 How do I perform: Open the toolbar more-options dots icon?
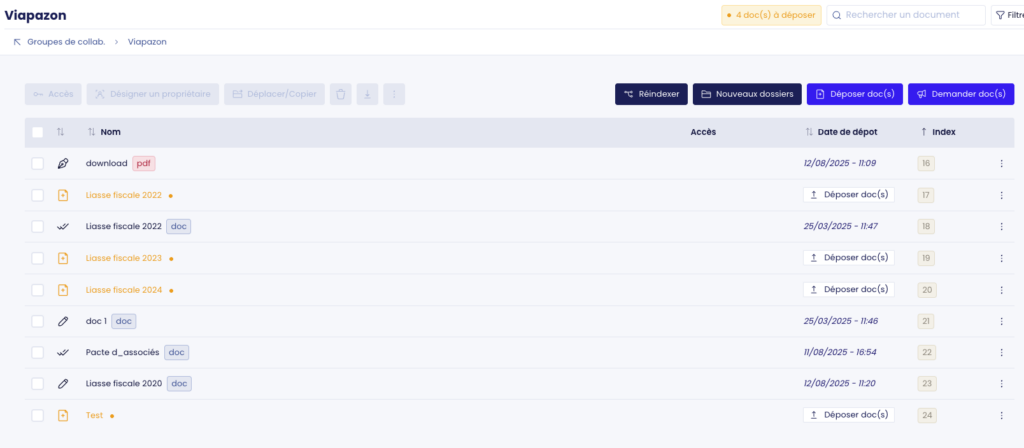coord(394,94)
